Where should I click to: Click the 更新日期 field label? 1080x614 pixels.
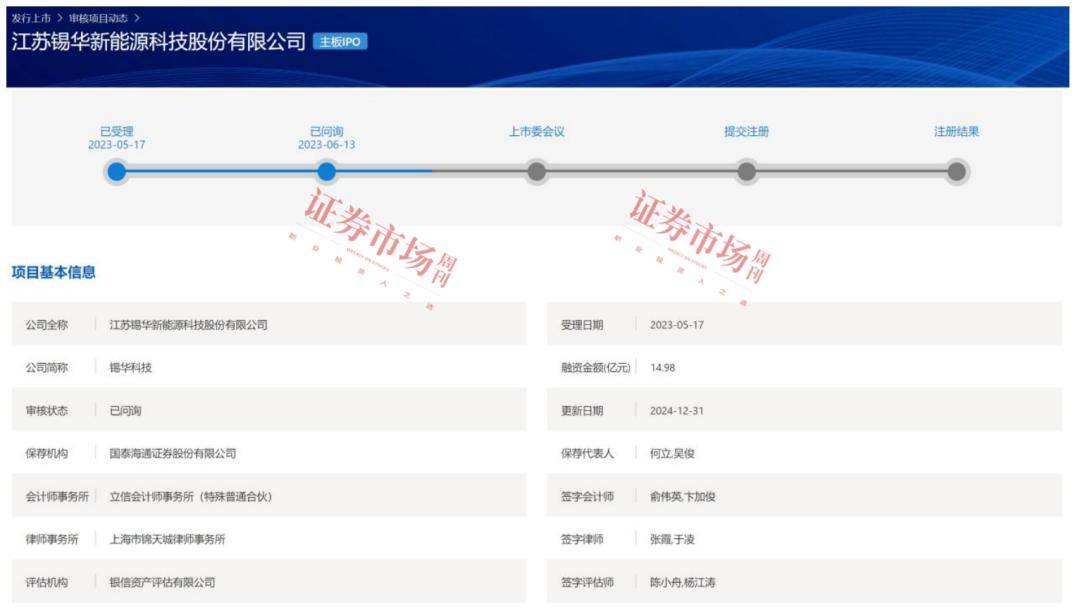pos(582,411)
